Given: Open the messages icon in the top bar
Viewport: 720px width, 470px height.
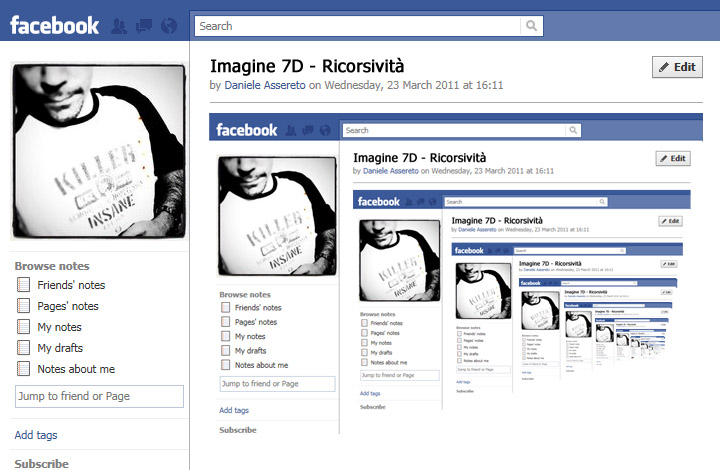Looking at the screenshot, I should click(144, 26).
